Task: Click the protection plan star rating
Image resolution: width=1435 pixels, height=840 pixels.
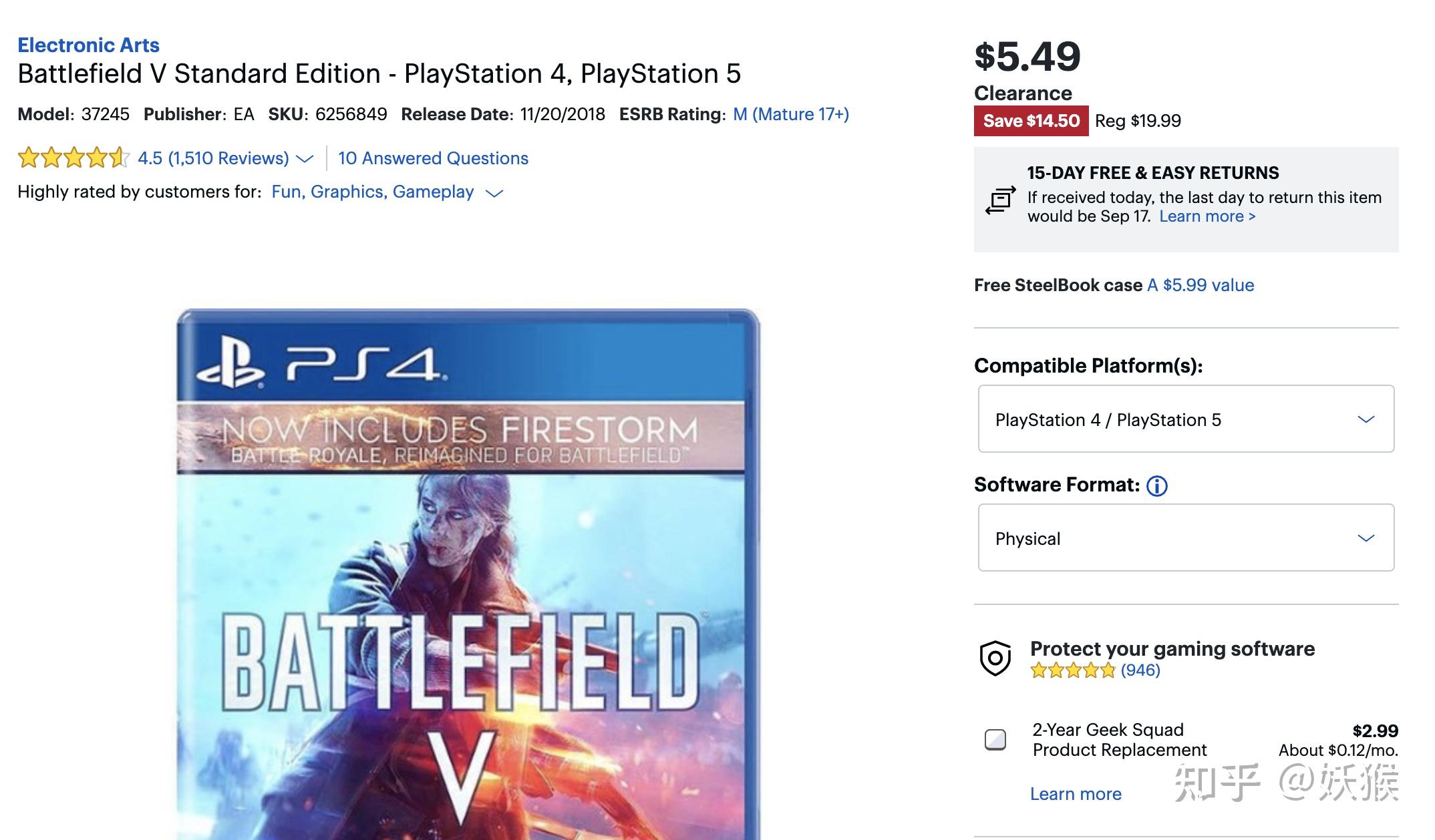Action: pos(1072,670)
